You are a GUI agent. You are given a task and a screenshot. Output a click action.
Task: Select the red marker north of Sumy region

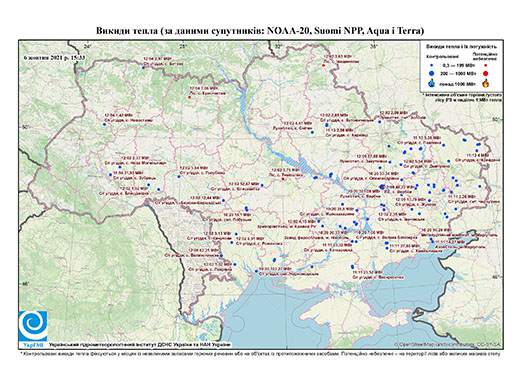[x=323, y=65]
